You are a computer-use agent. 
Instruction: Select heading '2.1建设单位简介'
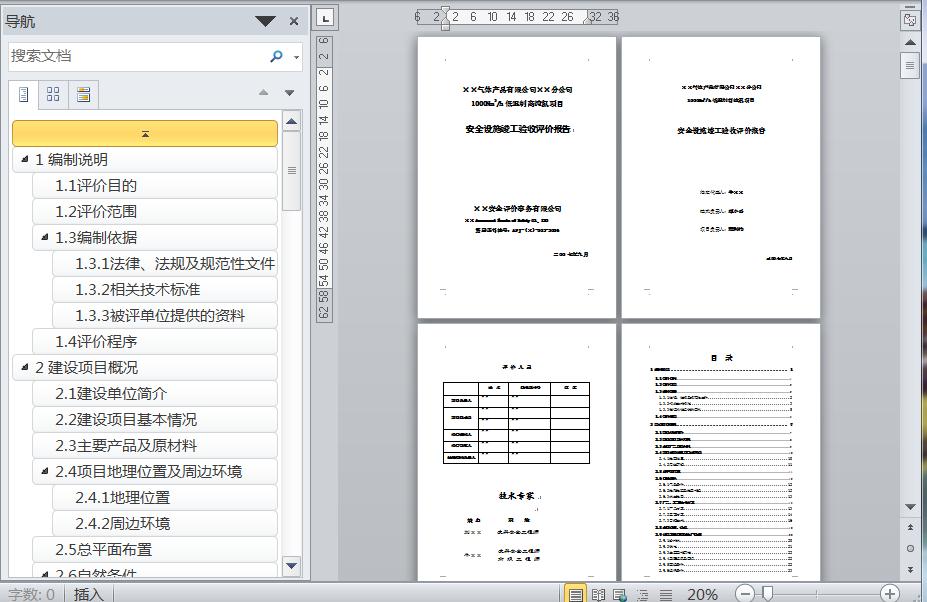tap(155, 394)
